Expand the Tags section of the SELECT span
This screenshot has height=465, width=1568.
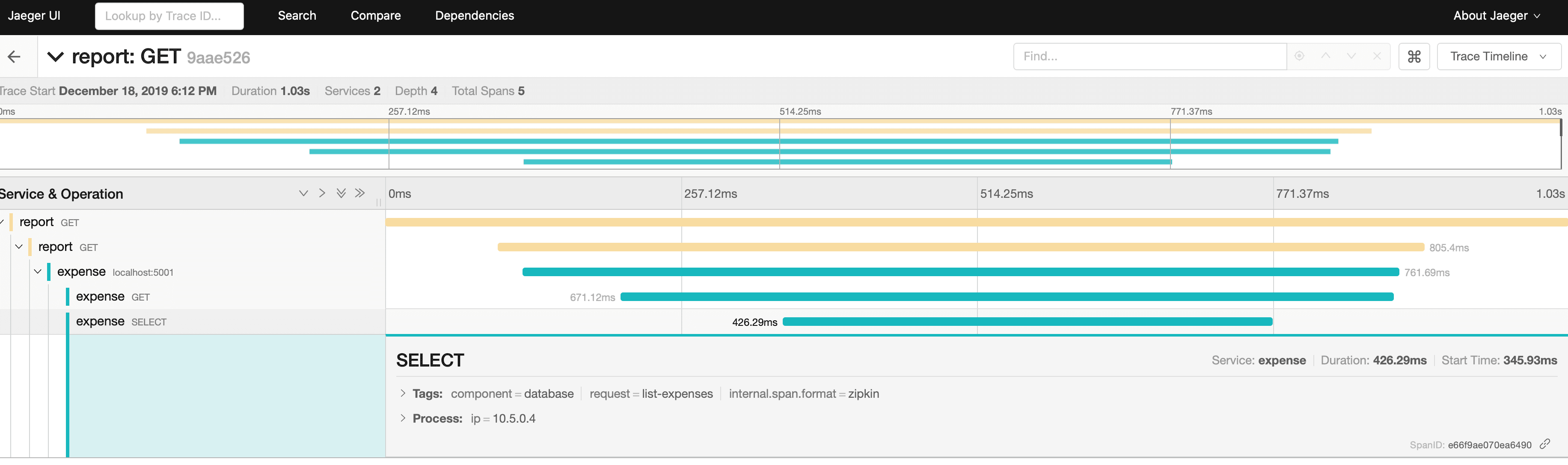(402, 394)
